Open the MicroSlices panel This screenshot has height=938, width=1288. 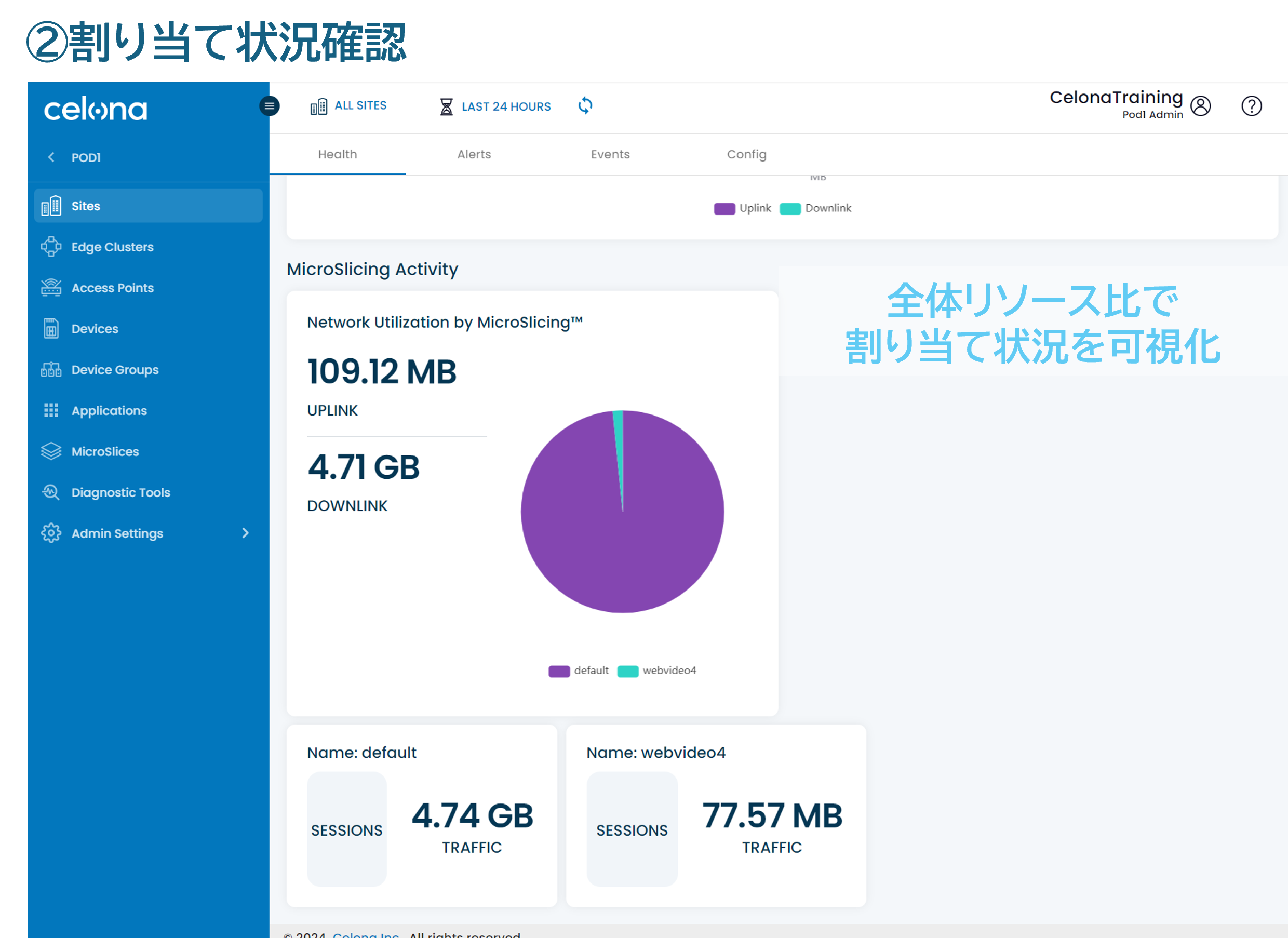[x=104, y=451]
